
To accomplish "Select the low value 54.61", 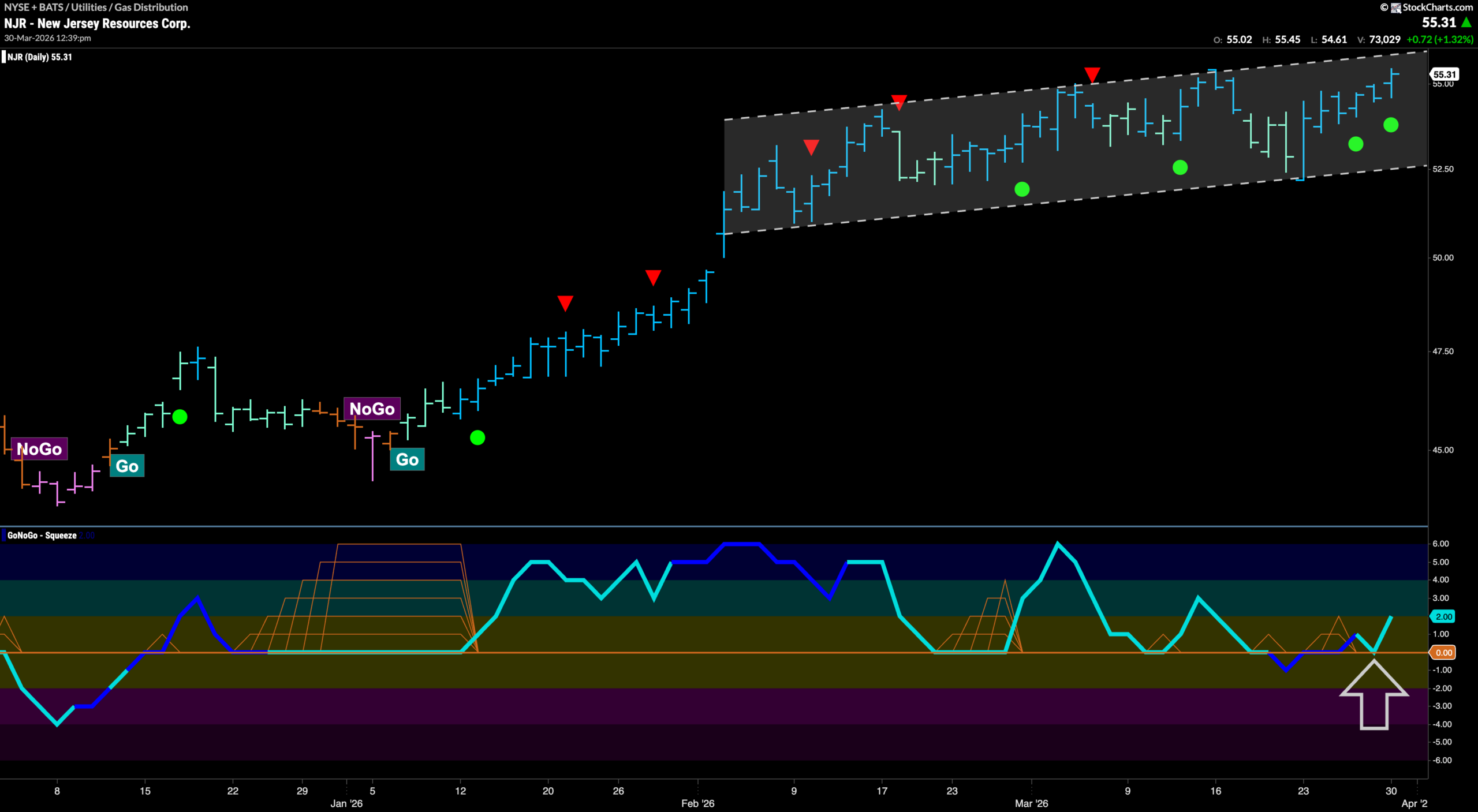I will pos(1334,40).
